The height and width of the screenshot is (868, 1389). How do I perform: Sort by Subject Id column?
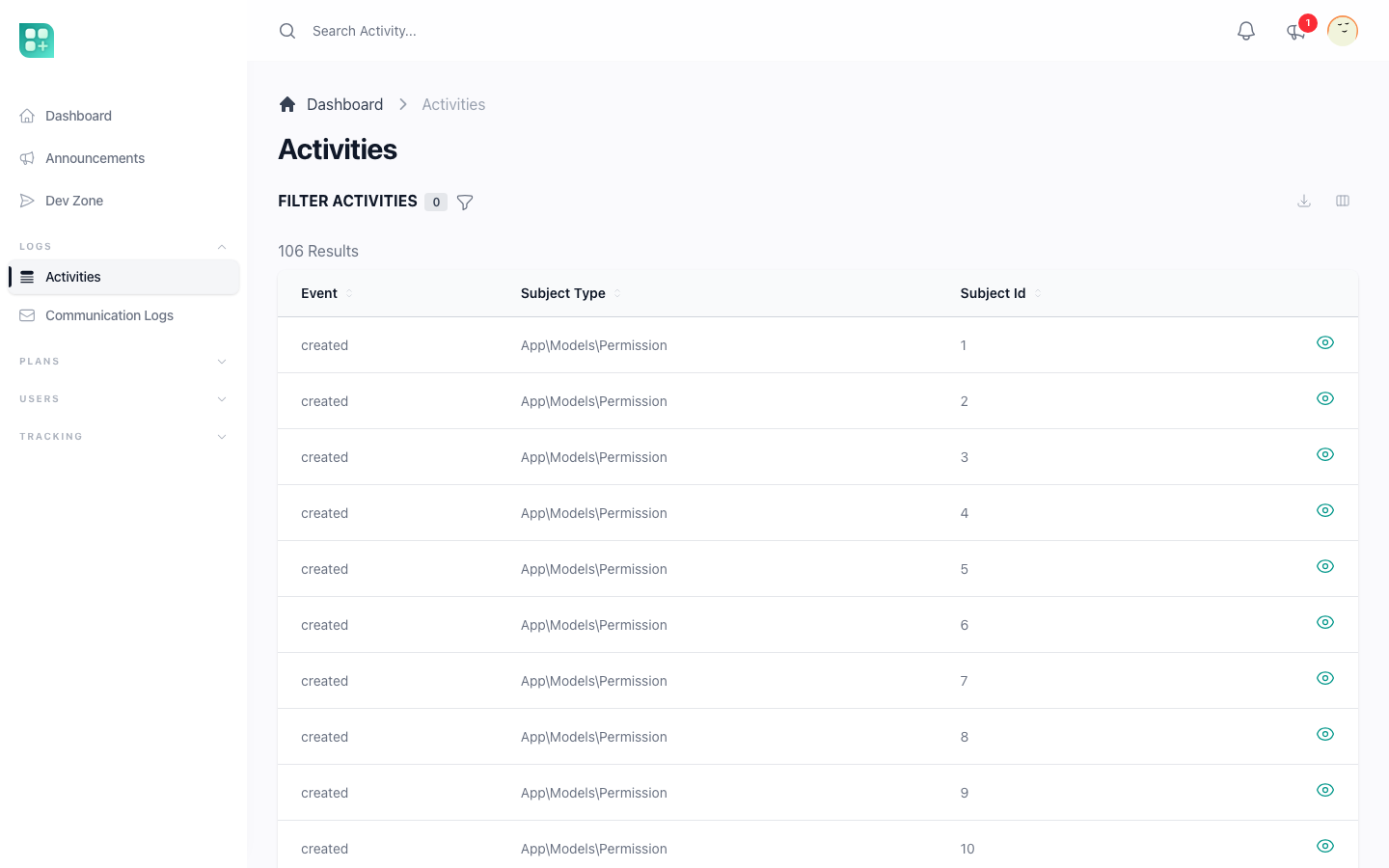pos(1000,293)
